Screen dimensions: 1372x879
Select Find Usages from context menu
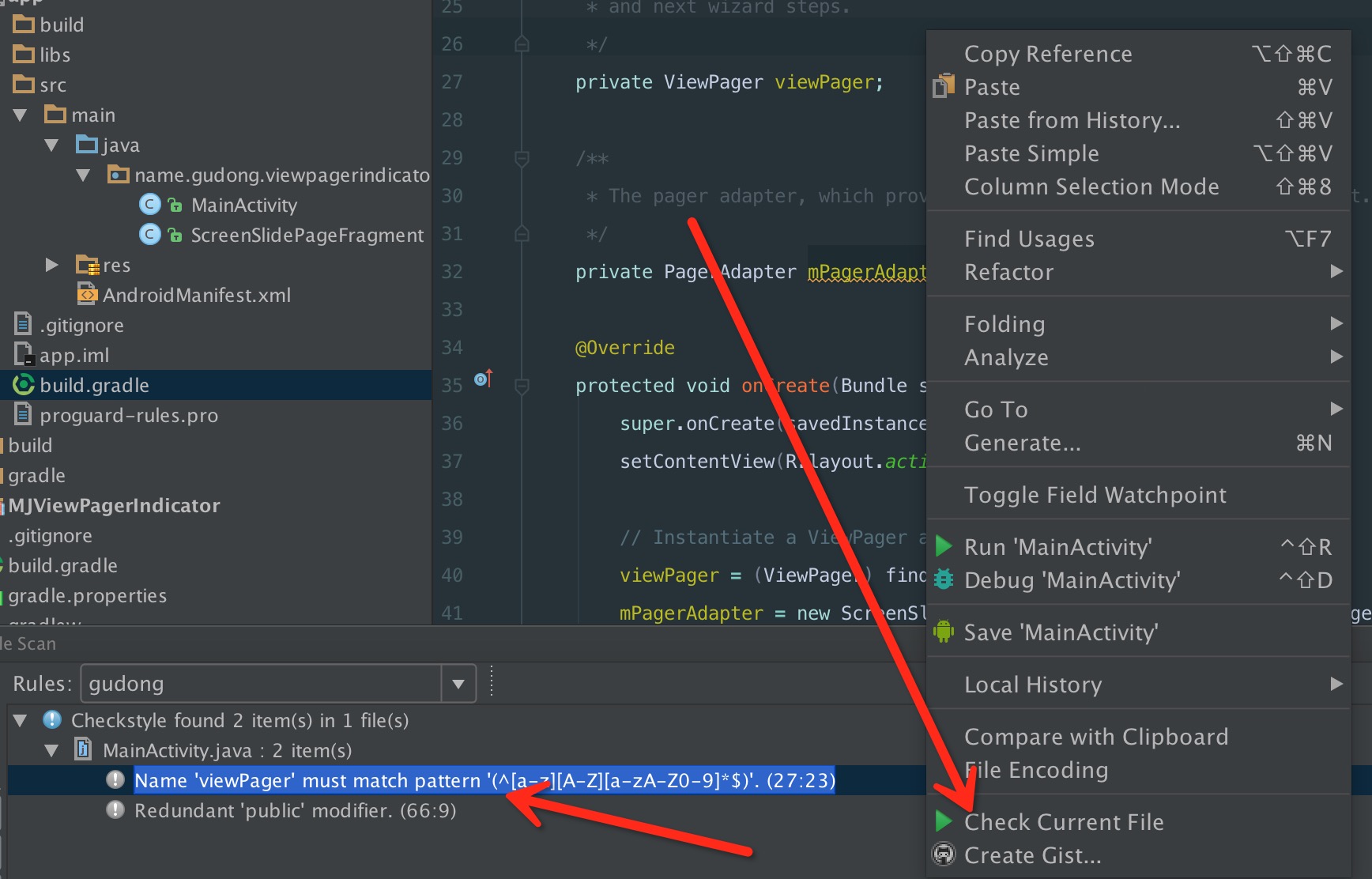[1029, 239]
